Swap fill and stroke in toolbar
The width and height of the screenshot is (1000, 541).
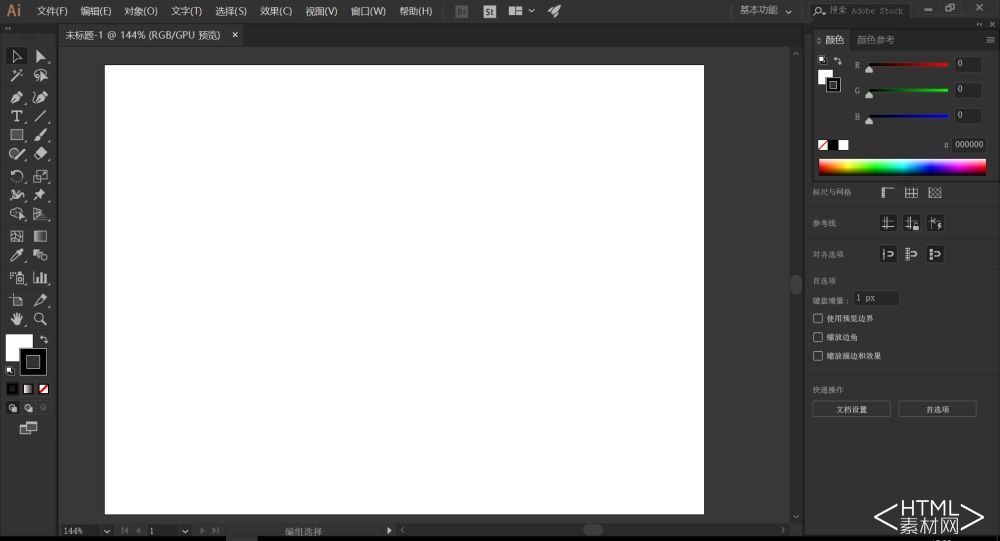pyautogui.click(x=43, y=339)
